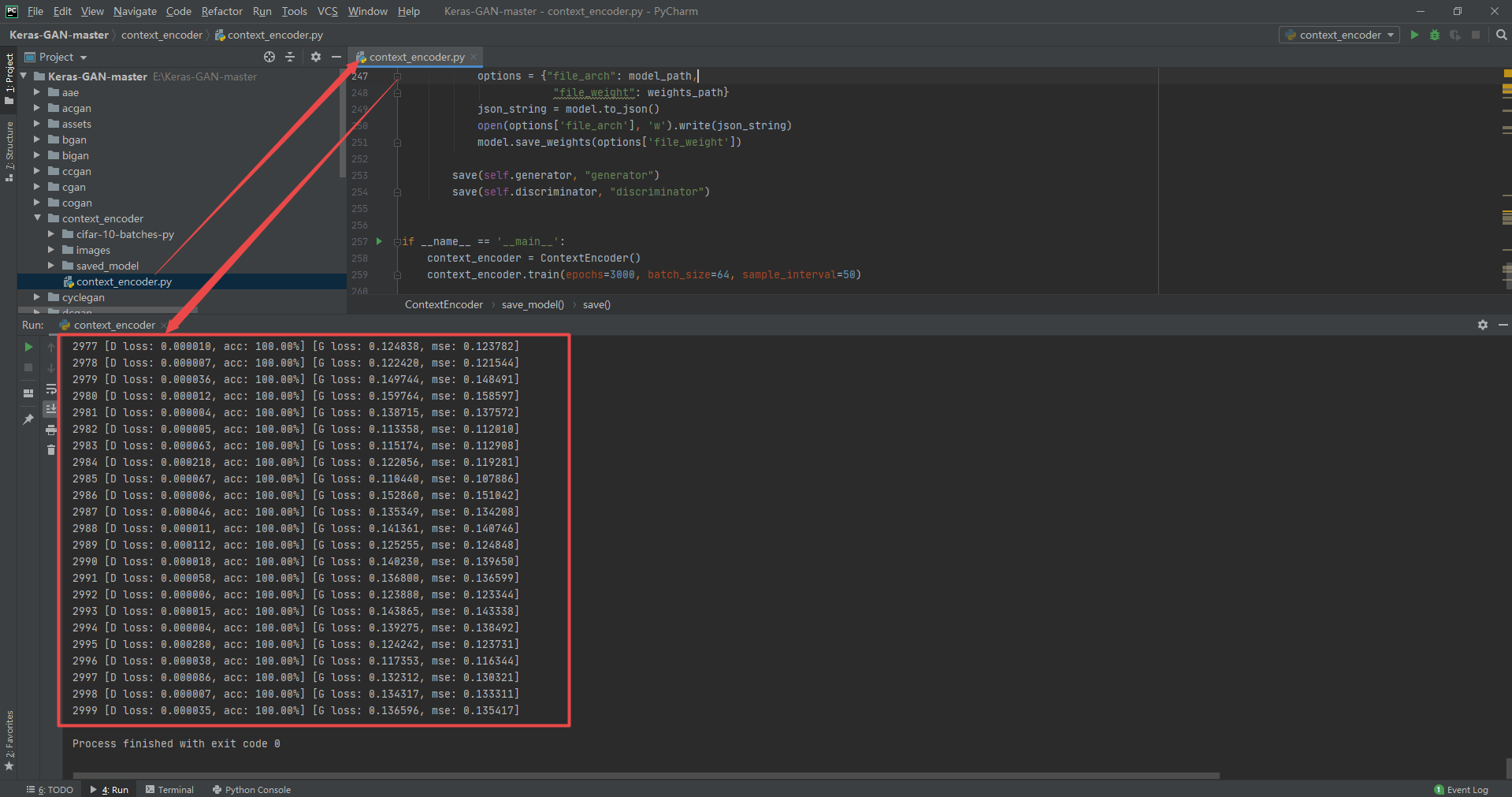Open the TODO tool window

[x=50, y=790]
